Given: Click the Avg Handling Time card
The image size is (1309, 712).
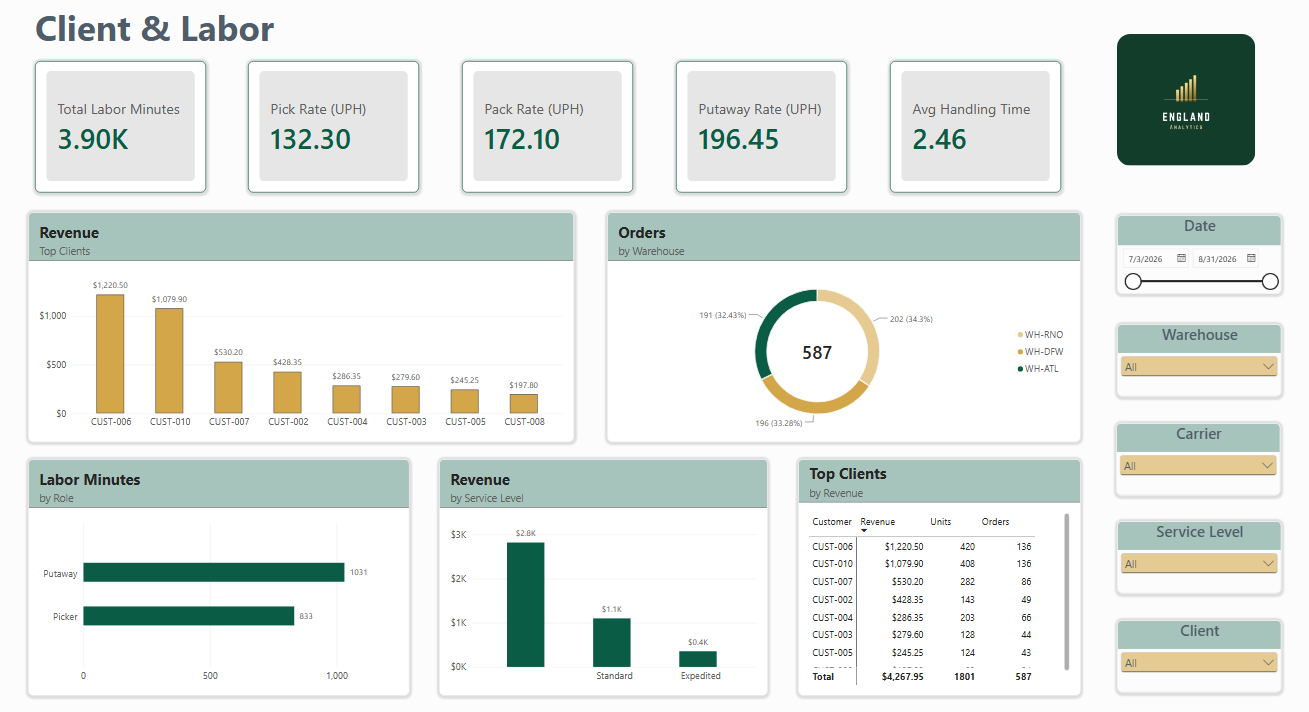Looking at the screenshot, I should coord(976,126).
